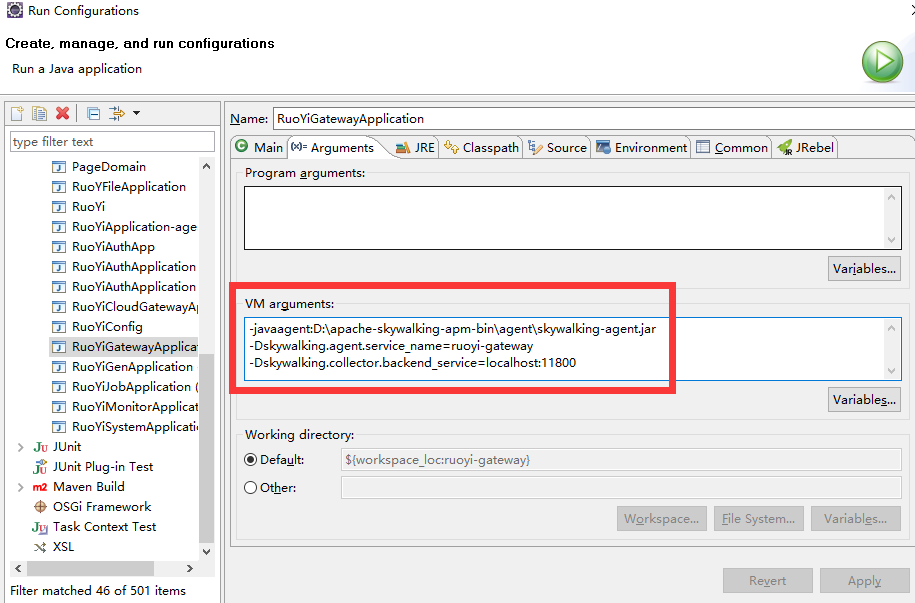
Task: Click the filter launch configurations icon
Action: 116,113
